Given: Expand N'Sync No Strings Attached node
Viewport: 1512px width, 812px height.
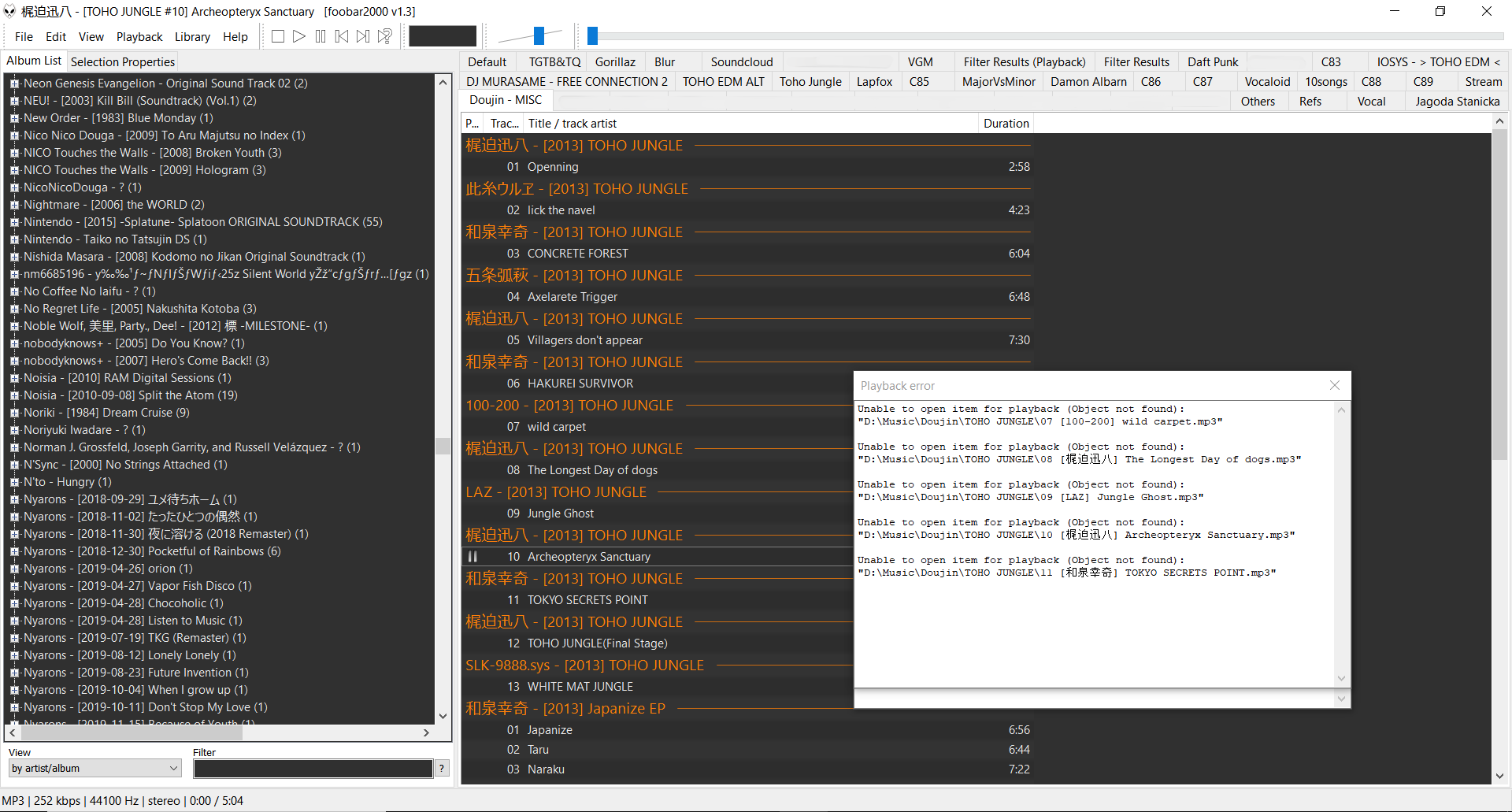Looking at the screenshot, I should 14,465.
